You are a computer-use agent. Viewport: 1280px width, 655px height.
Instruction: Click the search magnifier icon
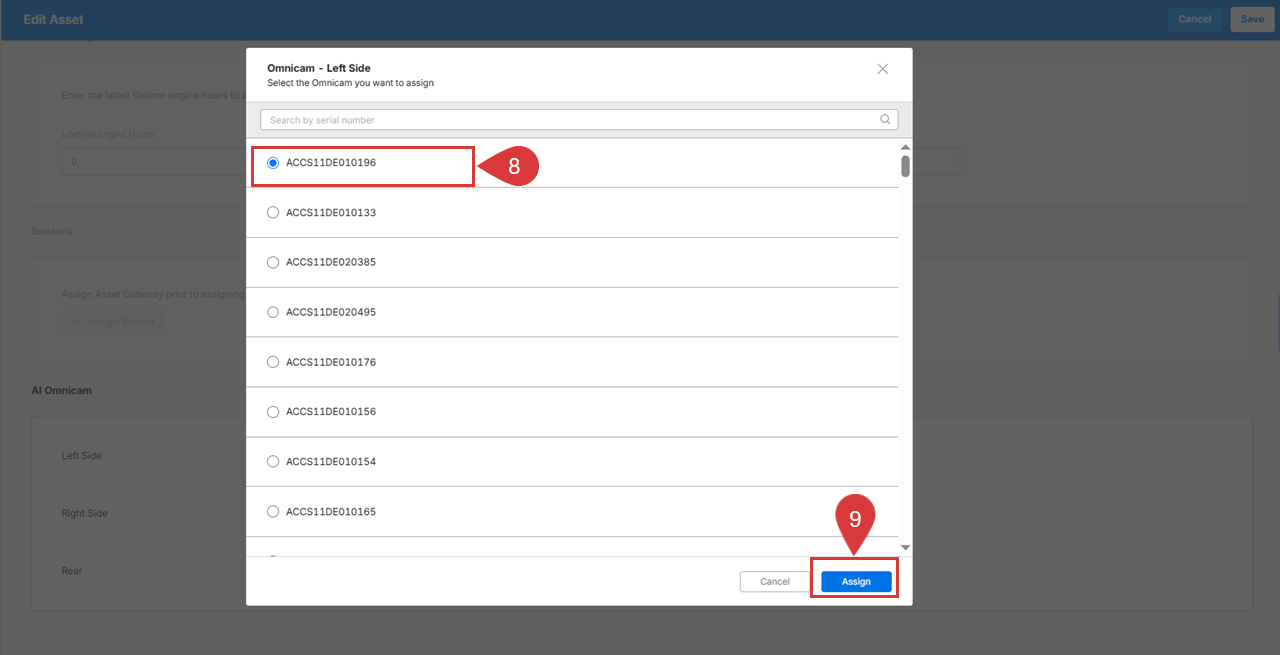click(x=885, y=119)
